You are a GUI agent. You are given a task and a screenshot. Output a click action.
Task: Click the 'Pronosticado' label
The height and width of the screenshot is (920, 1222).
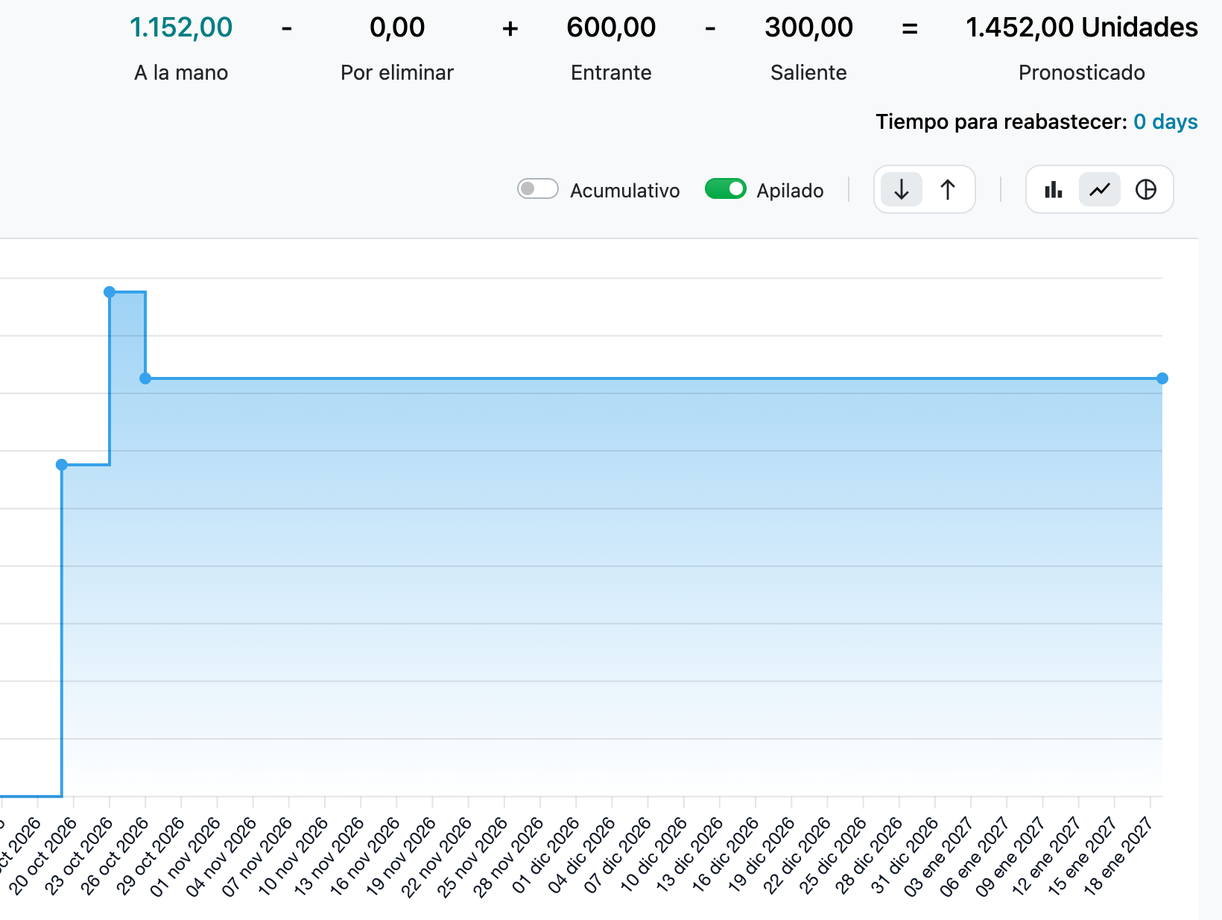pyautogui.click(x=1081, y=73)
